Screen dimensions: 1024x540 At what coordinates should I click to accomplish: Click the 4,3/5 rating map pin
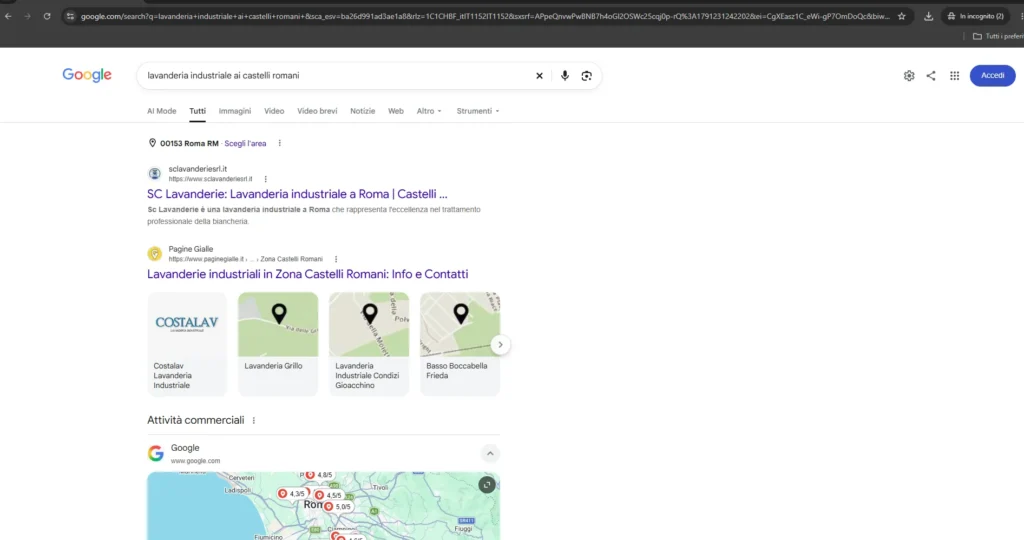click(291, 494)
